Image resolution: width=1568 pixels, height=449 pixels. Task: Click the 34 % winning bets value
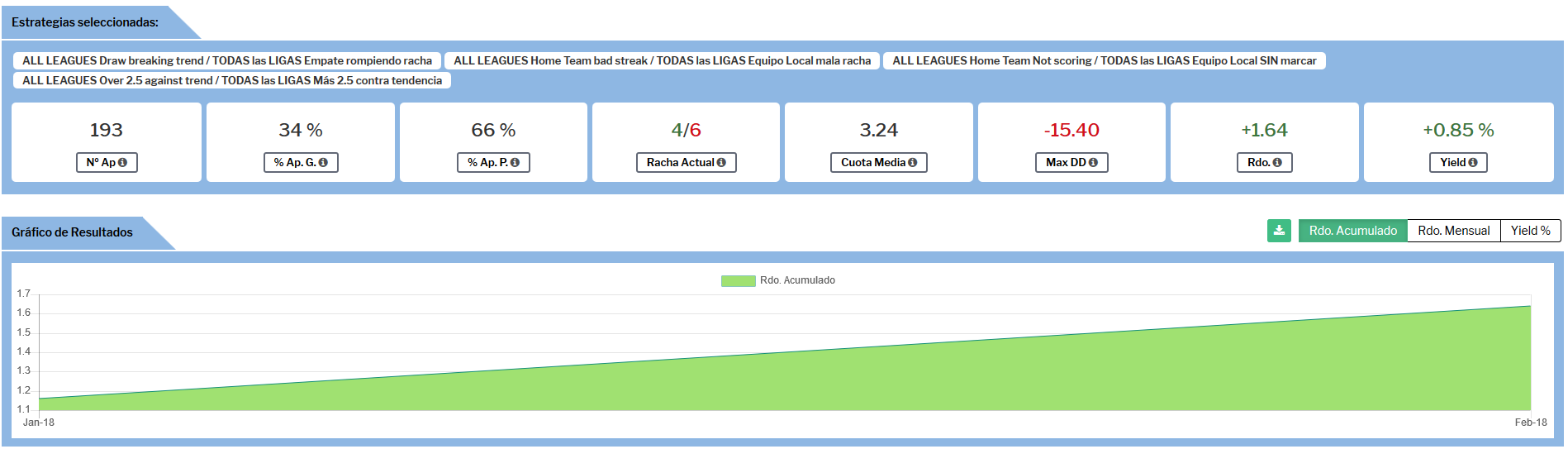click(301, 130)
